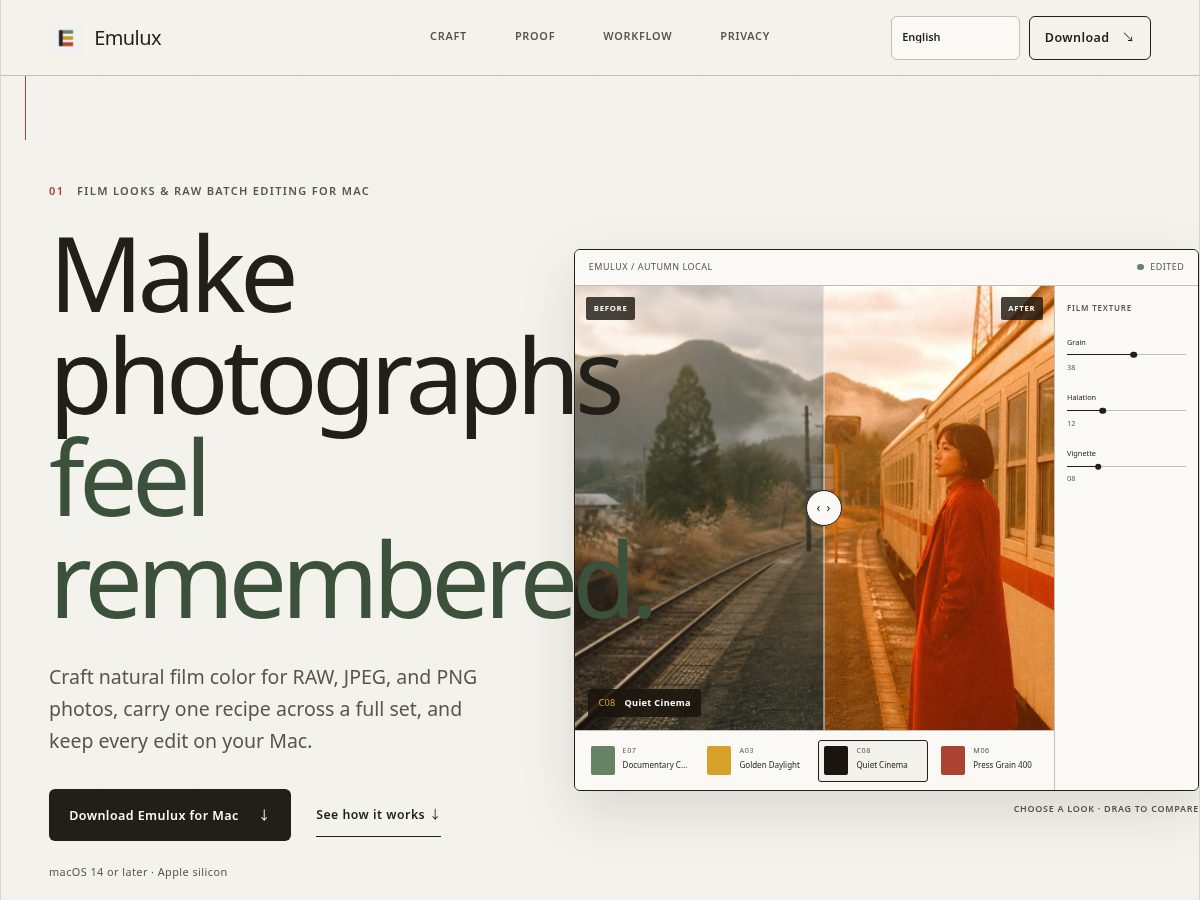Click the down arrow in Download Emulux for Mac

[x=264, y=815]
